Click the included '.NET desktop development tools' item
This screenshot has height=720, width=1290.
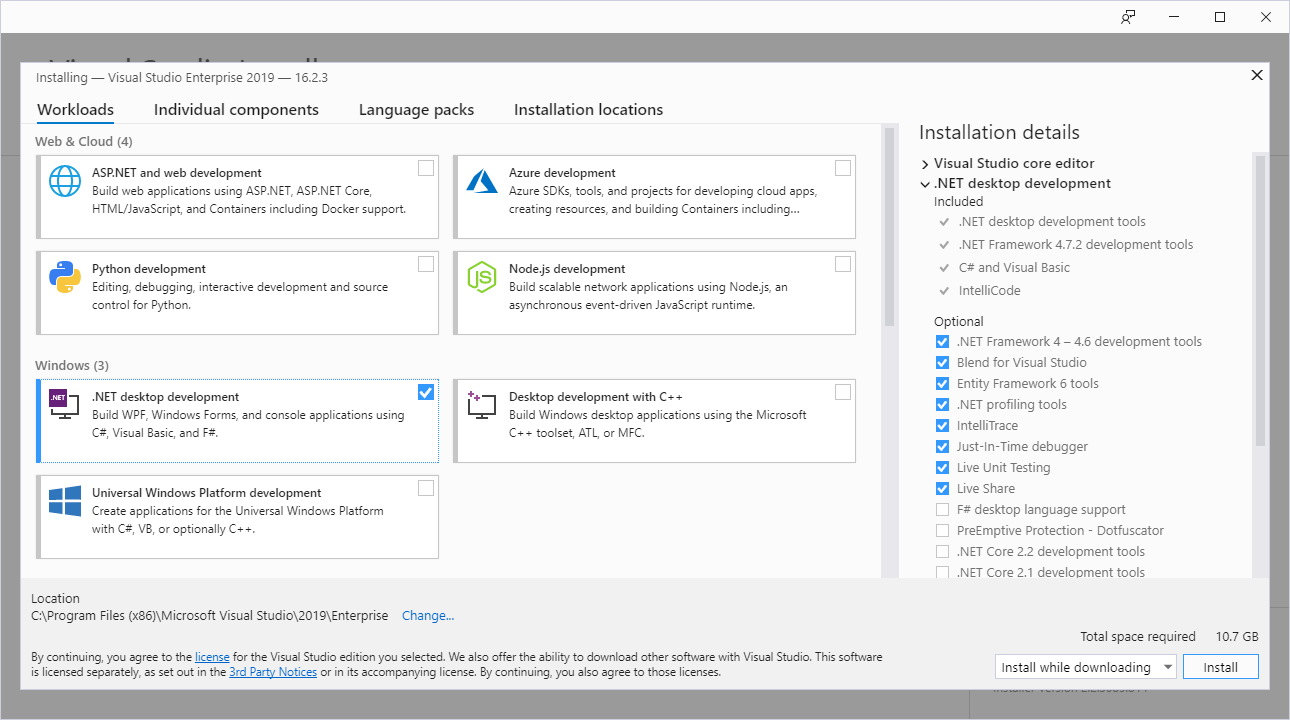coord(1052,222)
